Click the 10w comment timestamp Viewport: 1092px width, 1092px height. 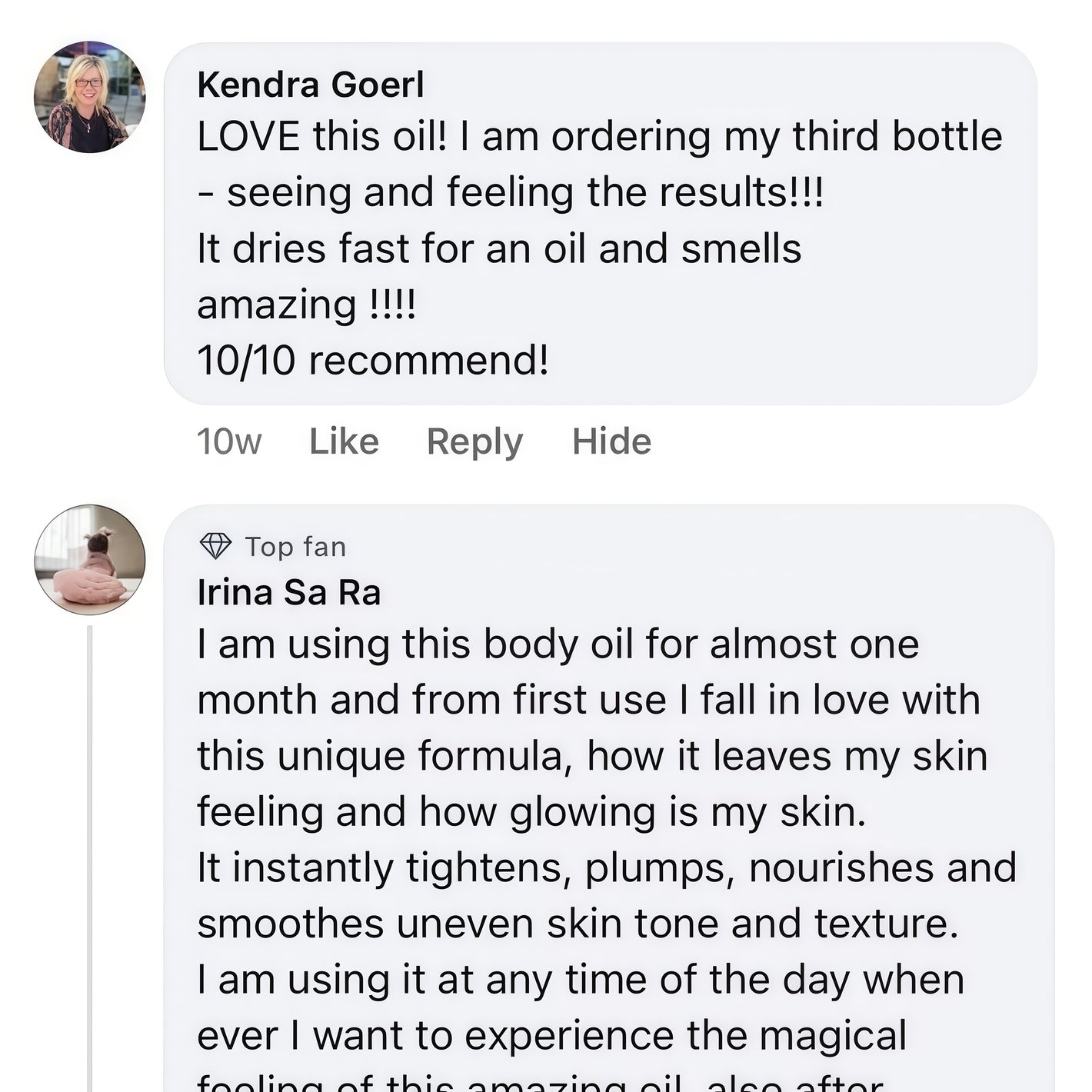[229, 441]
